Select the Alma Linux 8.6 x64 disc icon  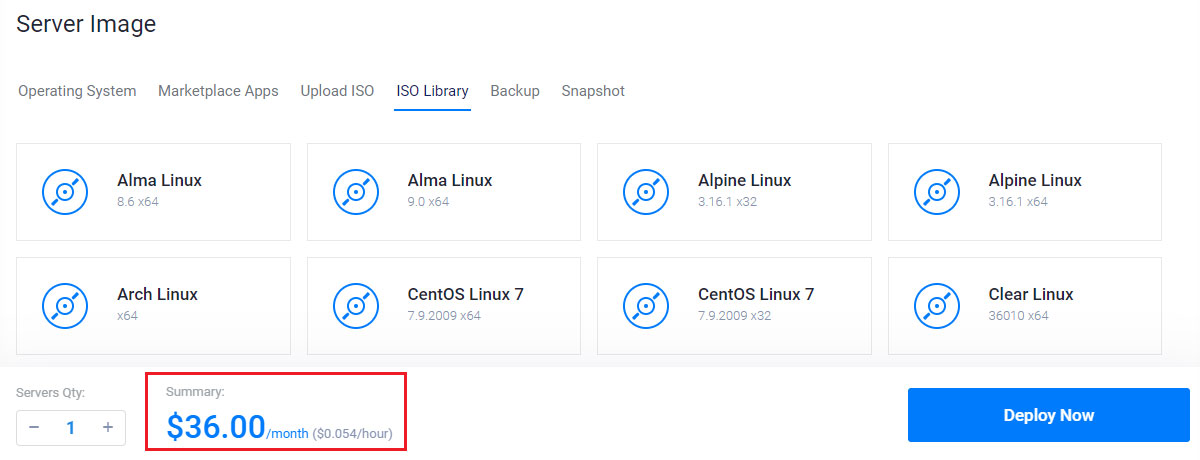(x=66, y=191)
